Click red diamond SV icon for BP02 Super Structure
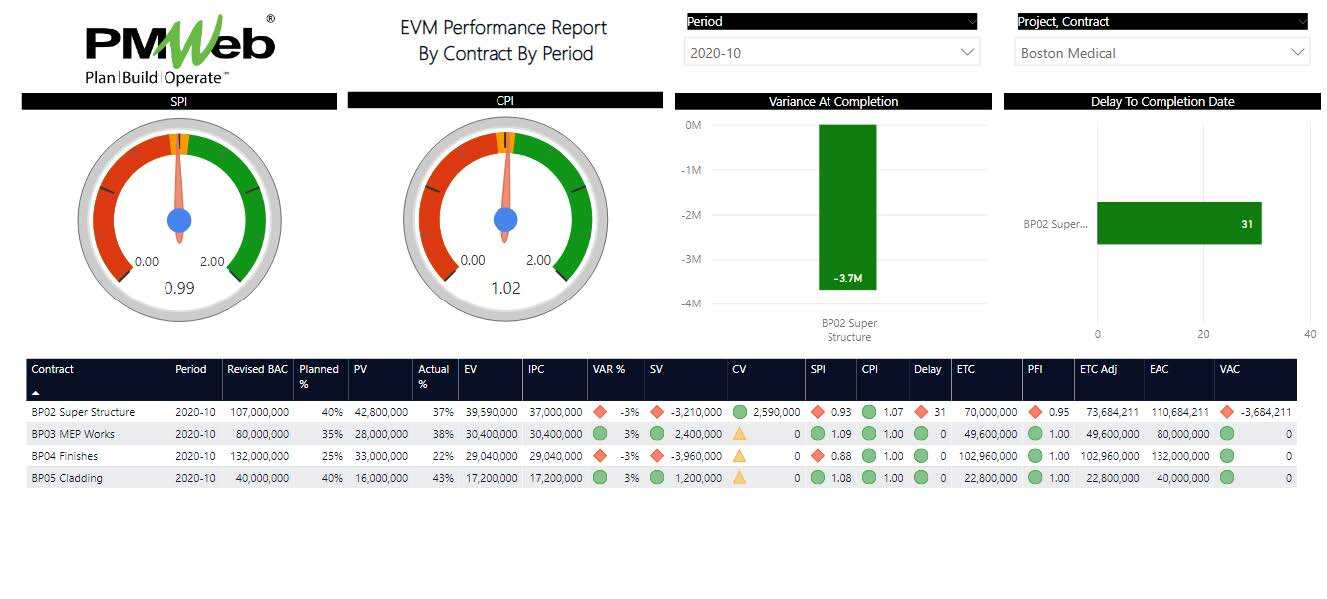This screenshot has height=599, width=1327. 657,411
